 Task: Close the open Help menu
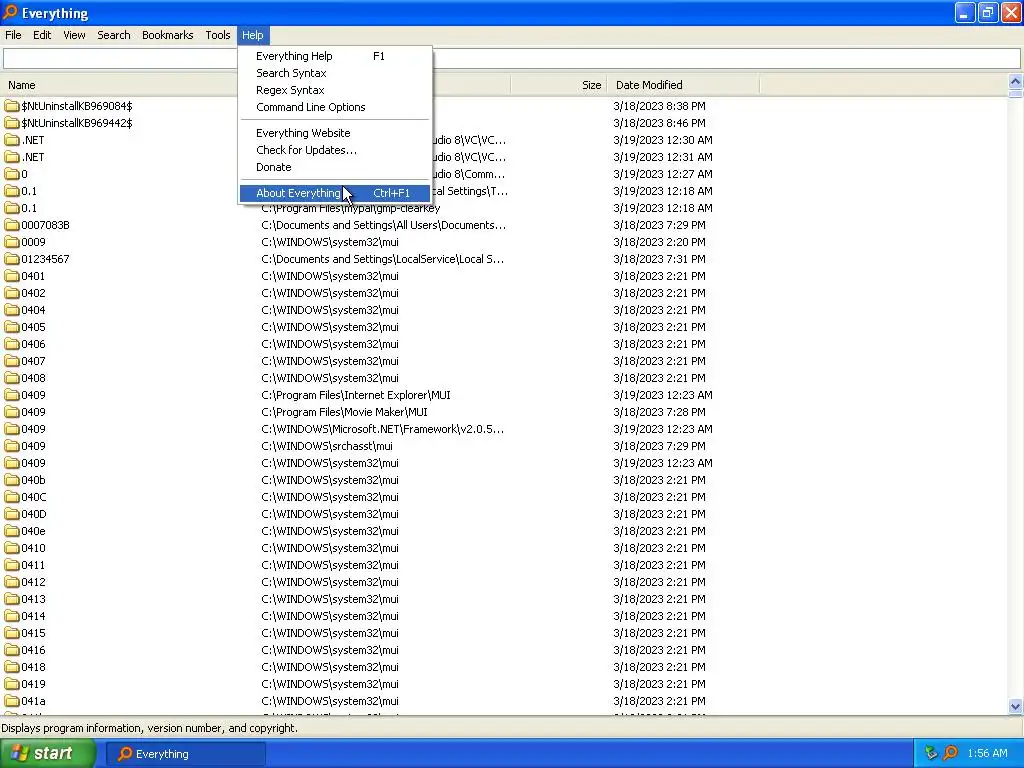252,35
